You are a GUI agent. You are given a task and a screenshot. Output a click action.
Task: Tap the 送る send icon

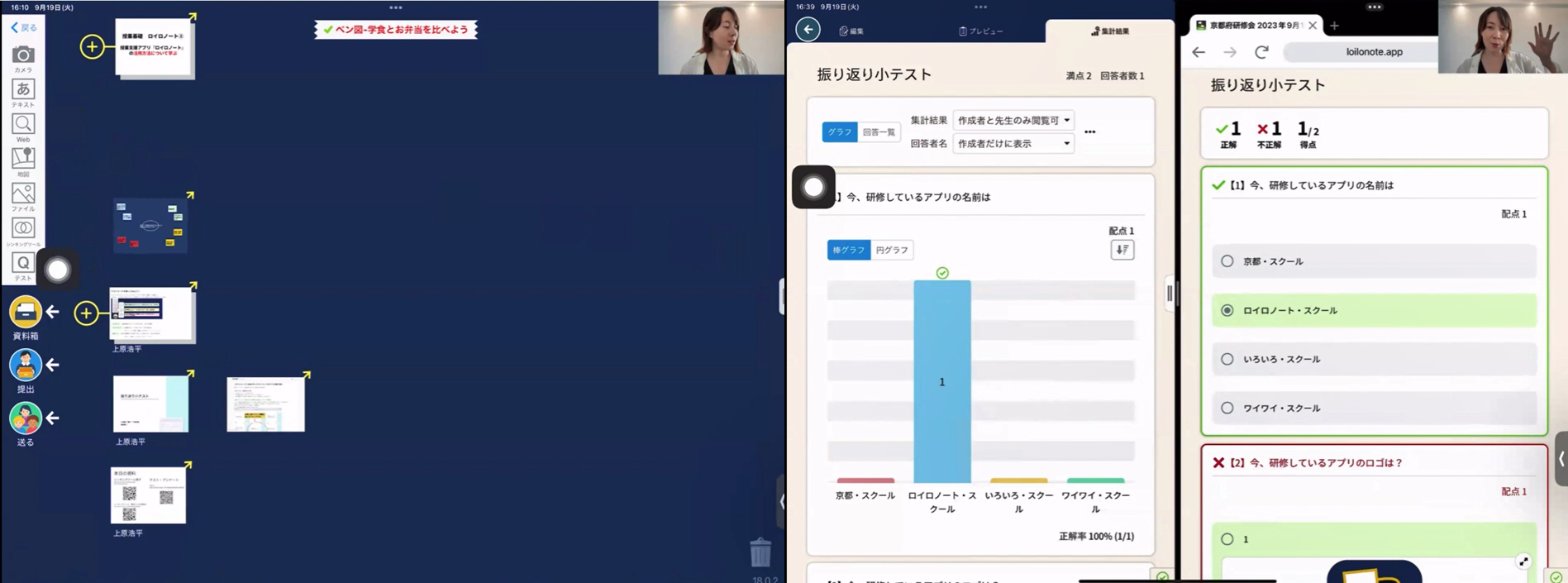26,418
